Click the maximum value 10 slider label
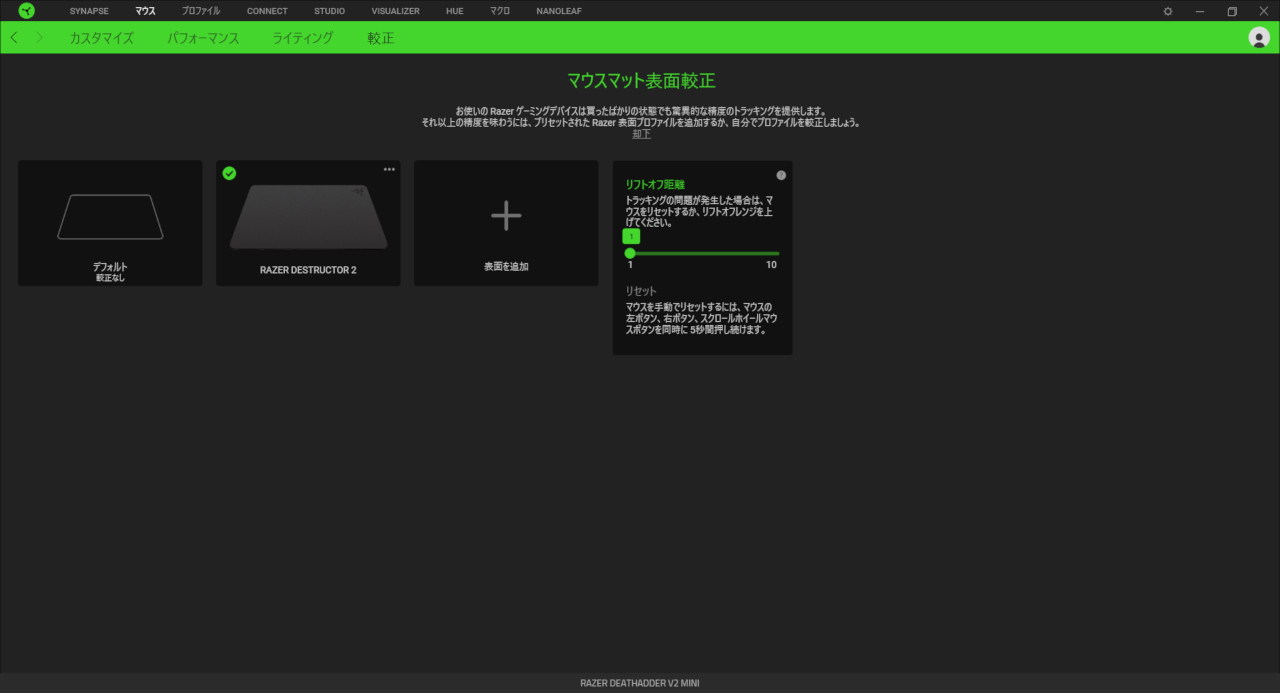The image size is (1280, 693). click(771, 265)
